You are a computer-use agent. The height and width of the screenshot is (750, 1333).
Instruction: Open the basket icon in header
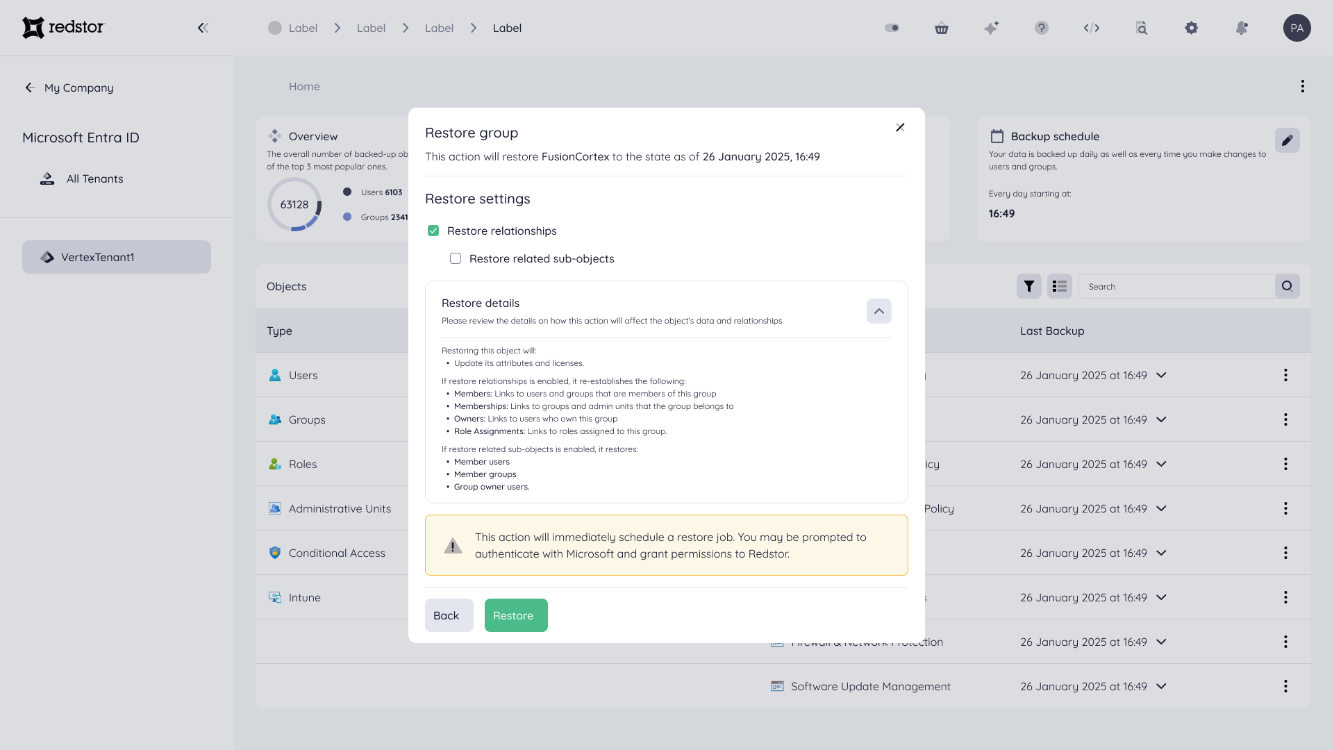[x=941, y=28]
